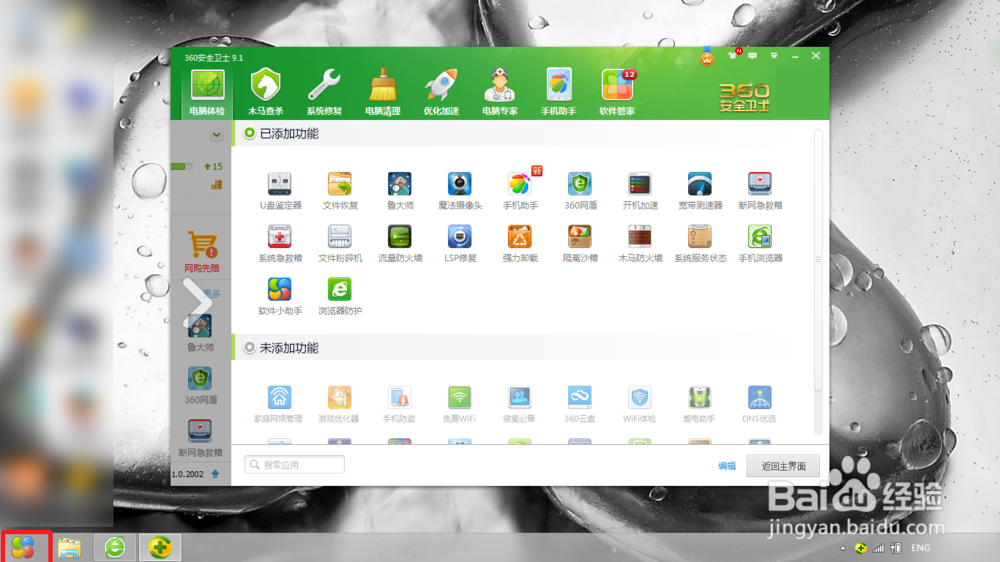Viewport: 1000px width, 562px height.
Task: Open 360网盾 in the added functions grid
Action: click(580, 191)
